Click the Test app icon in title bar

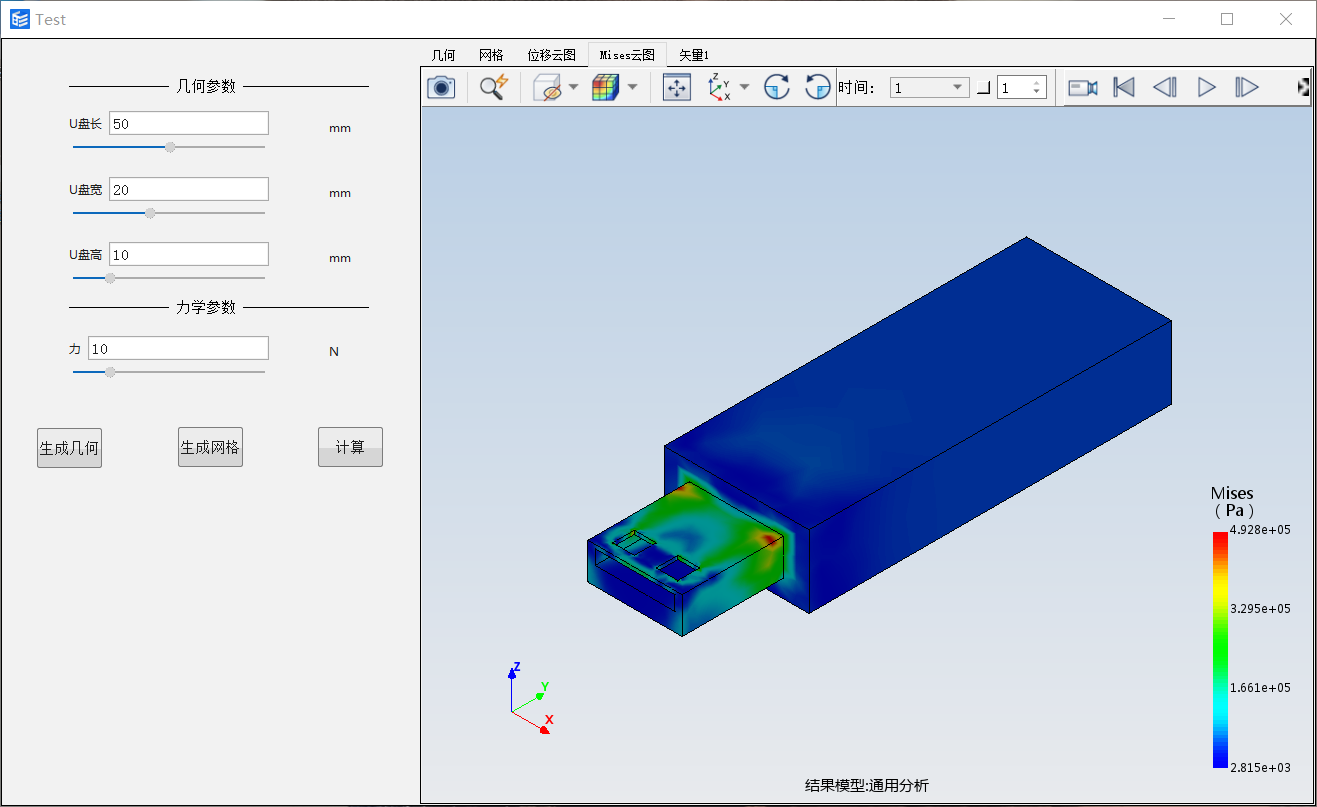(x=20, y=19)
